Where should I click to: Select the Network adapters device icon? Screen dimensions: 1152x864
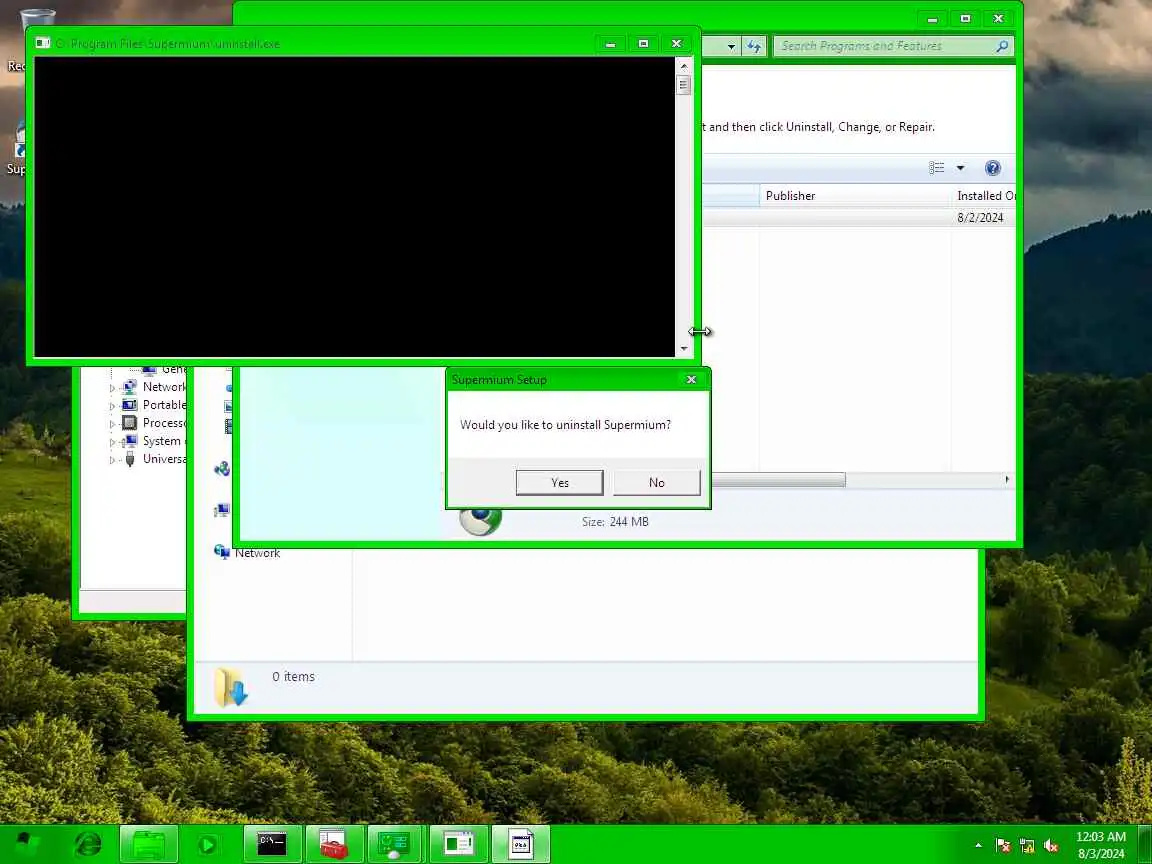[129, 386]
